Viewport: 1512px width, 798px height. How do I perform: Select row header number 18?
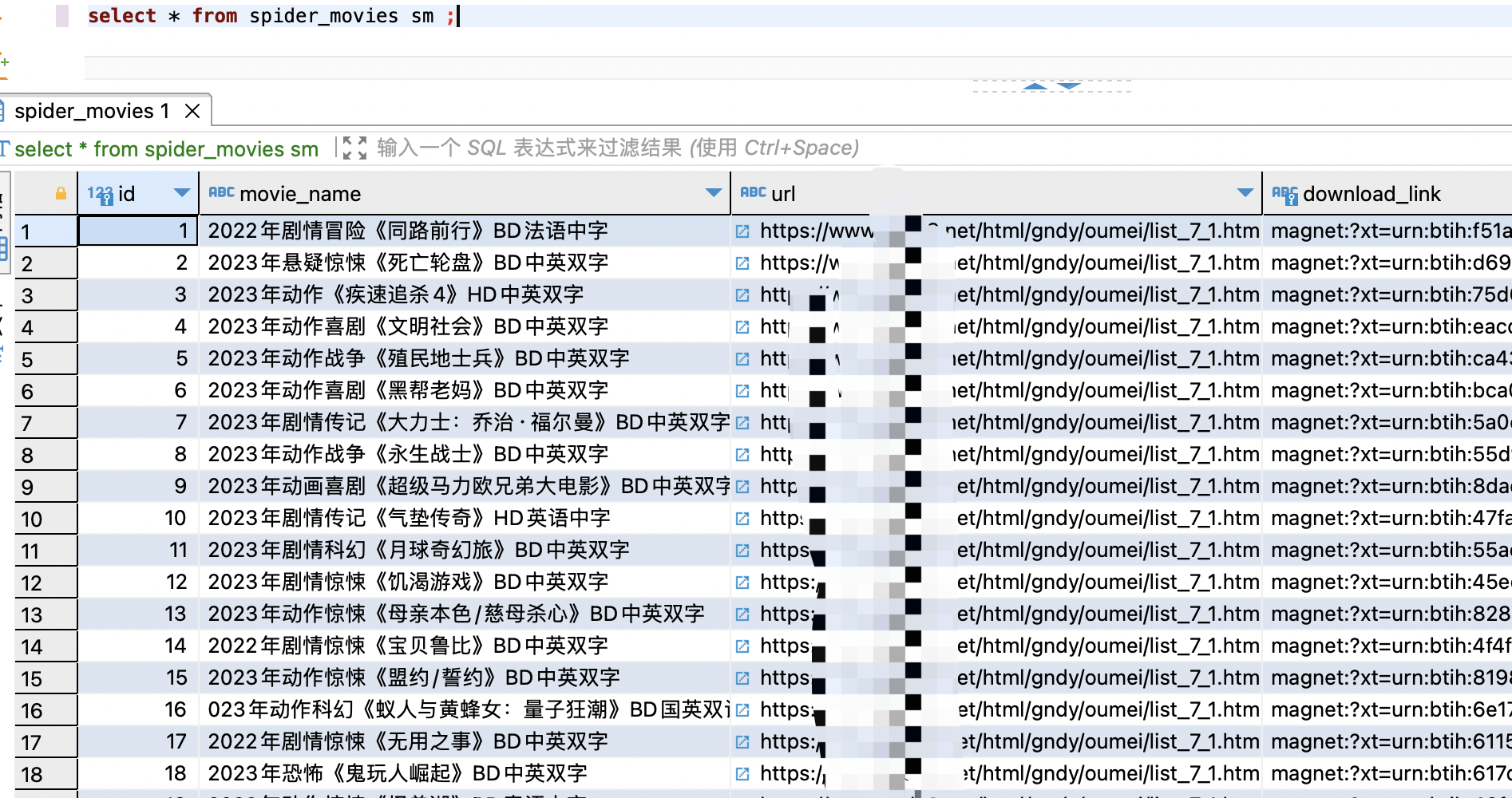click(46, 774)
